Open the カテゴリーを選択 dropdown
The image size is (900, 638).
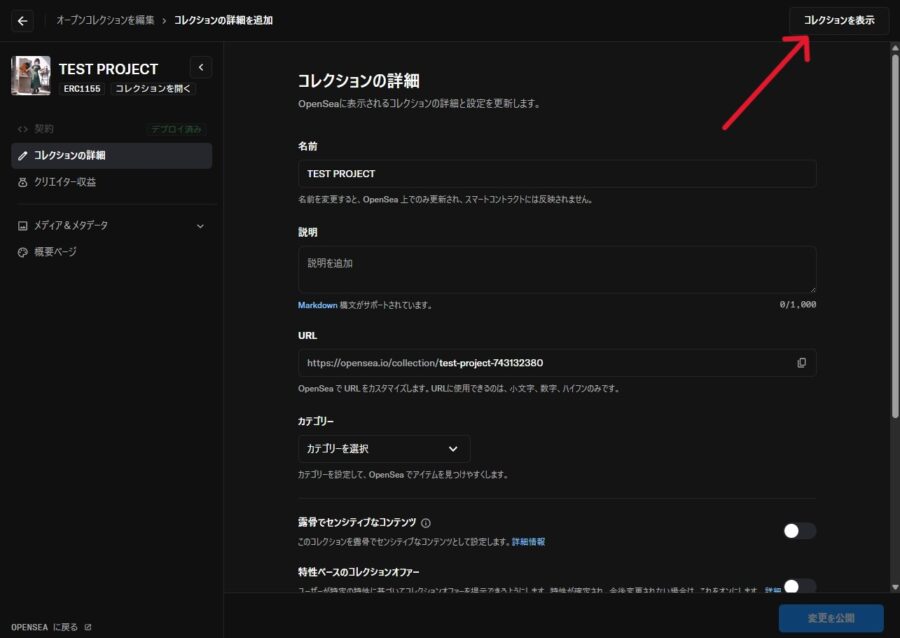pyautogui.click(x=384, y=449)
